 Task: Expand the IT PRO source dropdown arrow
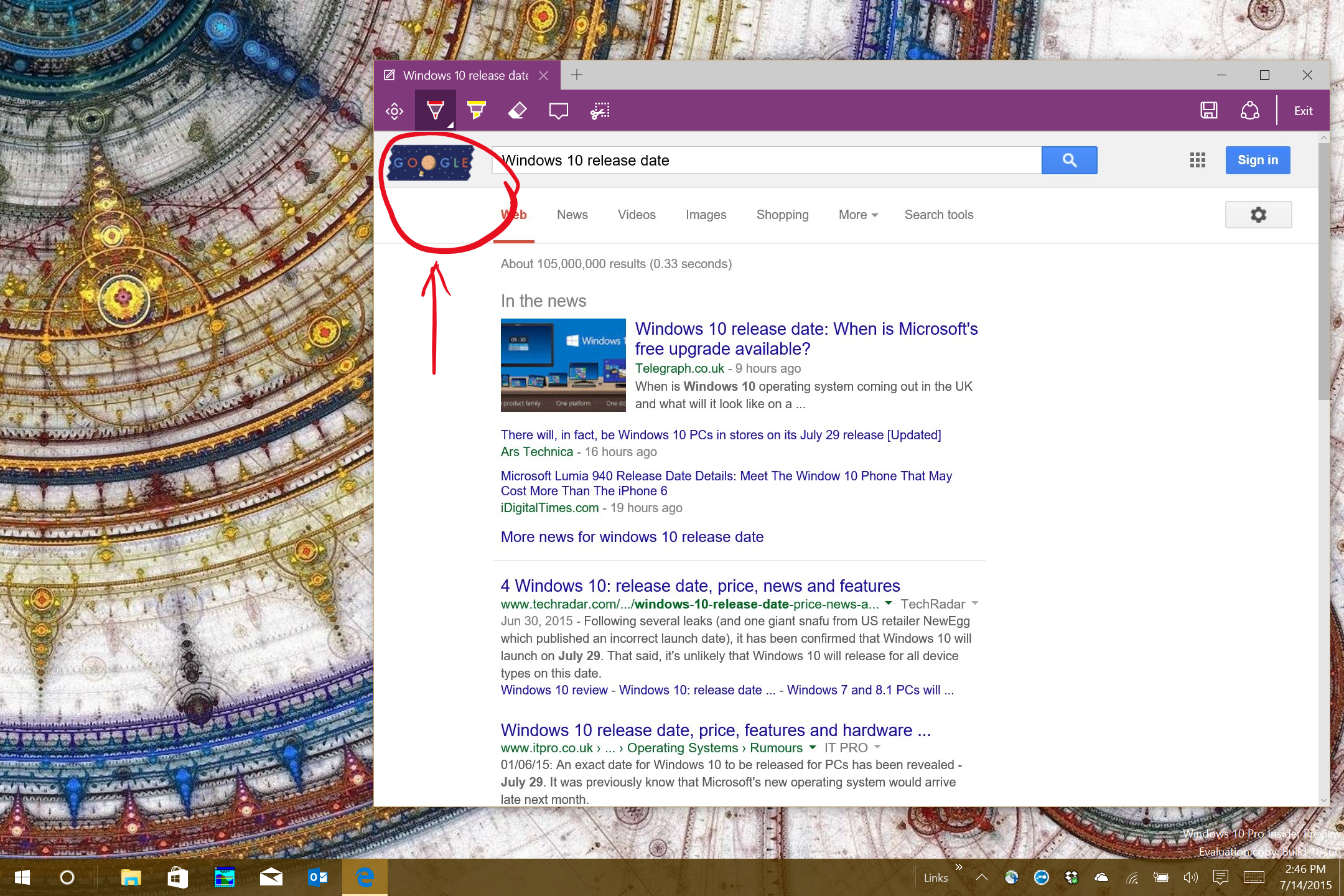click(x=877, y=747)
